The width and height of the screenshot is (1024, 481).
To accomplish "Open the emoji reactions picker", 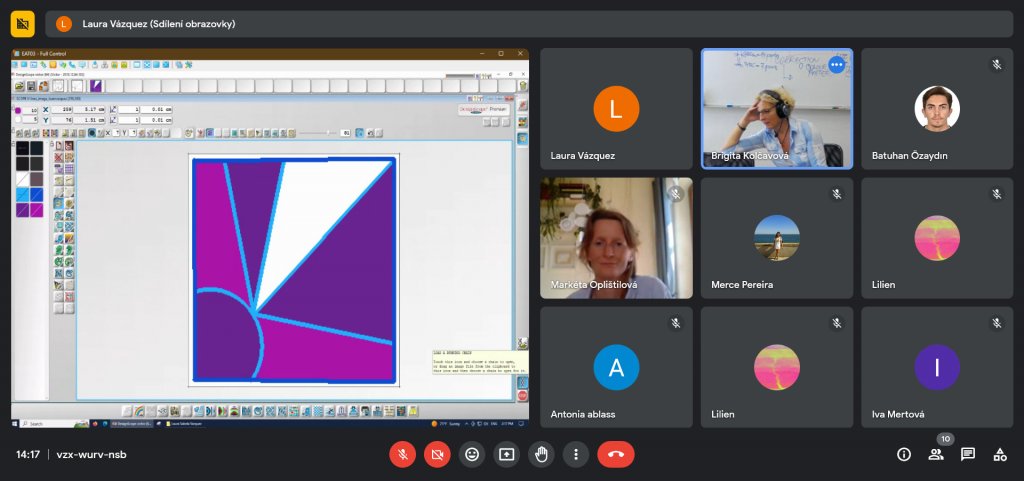I will (471, 454).
